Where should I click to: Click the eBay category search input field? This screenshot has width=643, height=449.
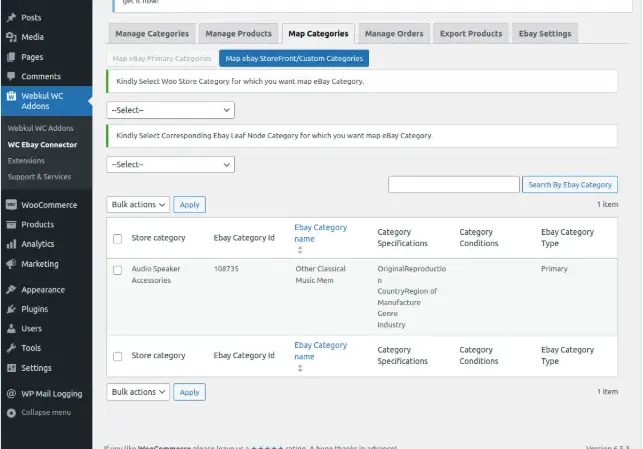[x=453, y=184]
